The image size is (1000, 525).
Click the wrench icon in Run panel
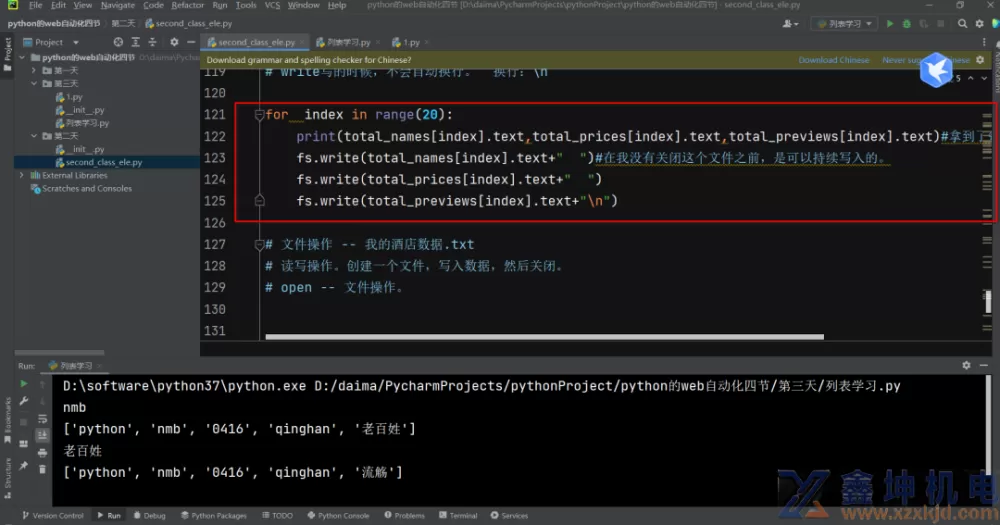pyautogui.click(x=24, y=401)
